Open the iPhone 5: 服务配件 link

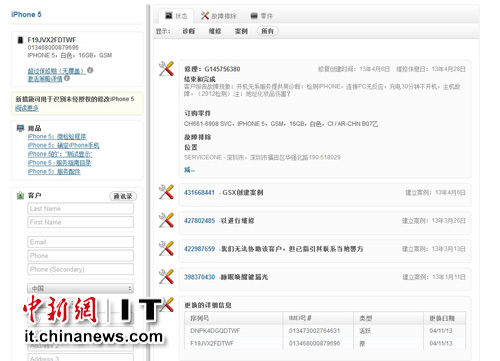coord(54,171)
